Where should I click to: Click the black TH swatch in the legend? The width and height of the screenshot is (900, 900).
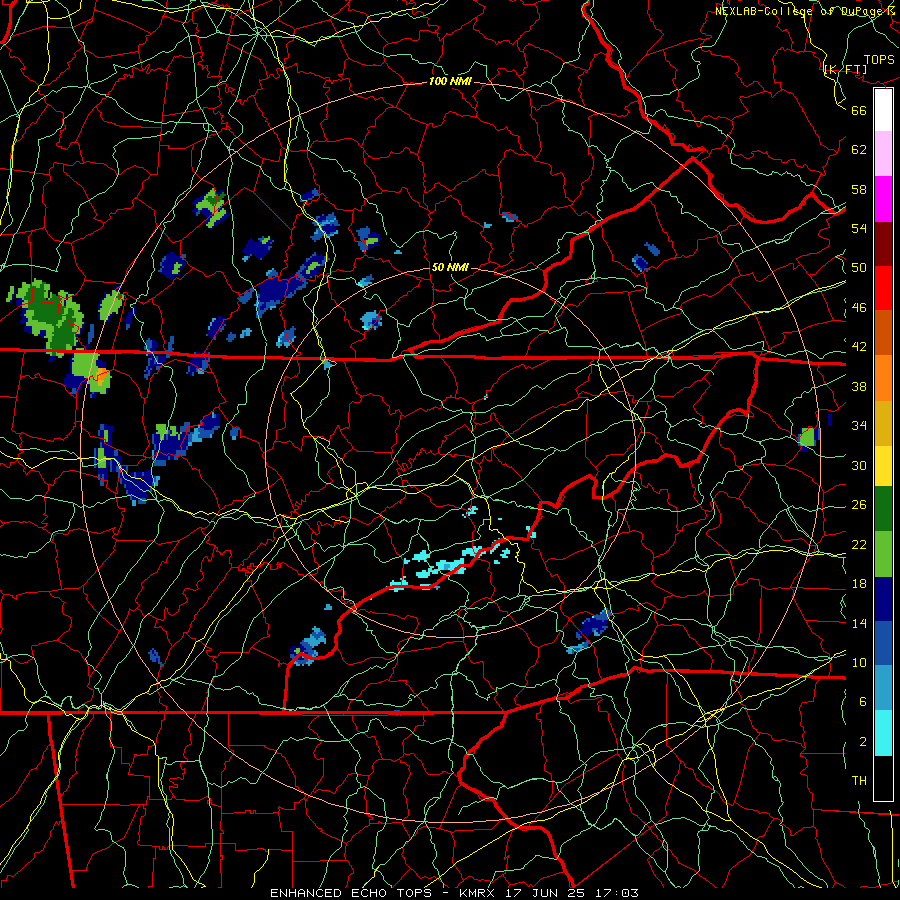point(883,778)
